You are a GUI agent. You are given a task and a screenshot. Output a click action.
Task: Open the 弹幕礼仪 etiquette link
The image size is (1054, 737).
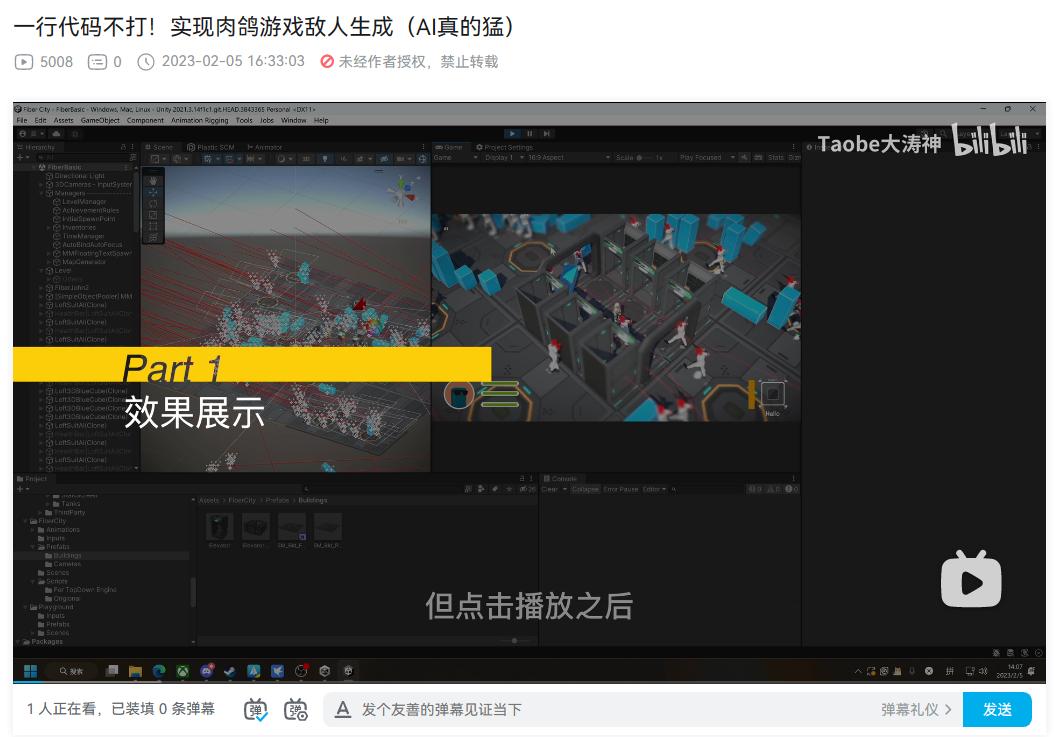(x=916, y=709)
